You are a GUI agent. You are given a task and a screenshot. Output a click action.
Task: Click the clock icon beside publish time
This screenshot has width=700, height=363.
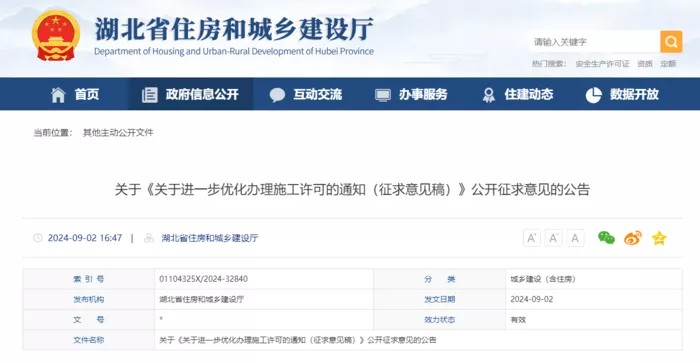tap(38, 238)
